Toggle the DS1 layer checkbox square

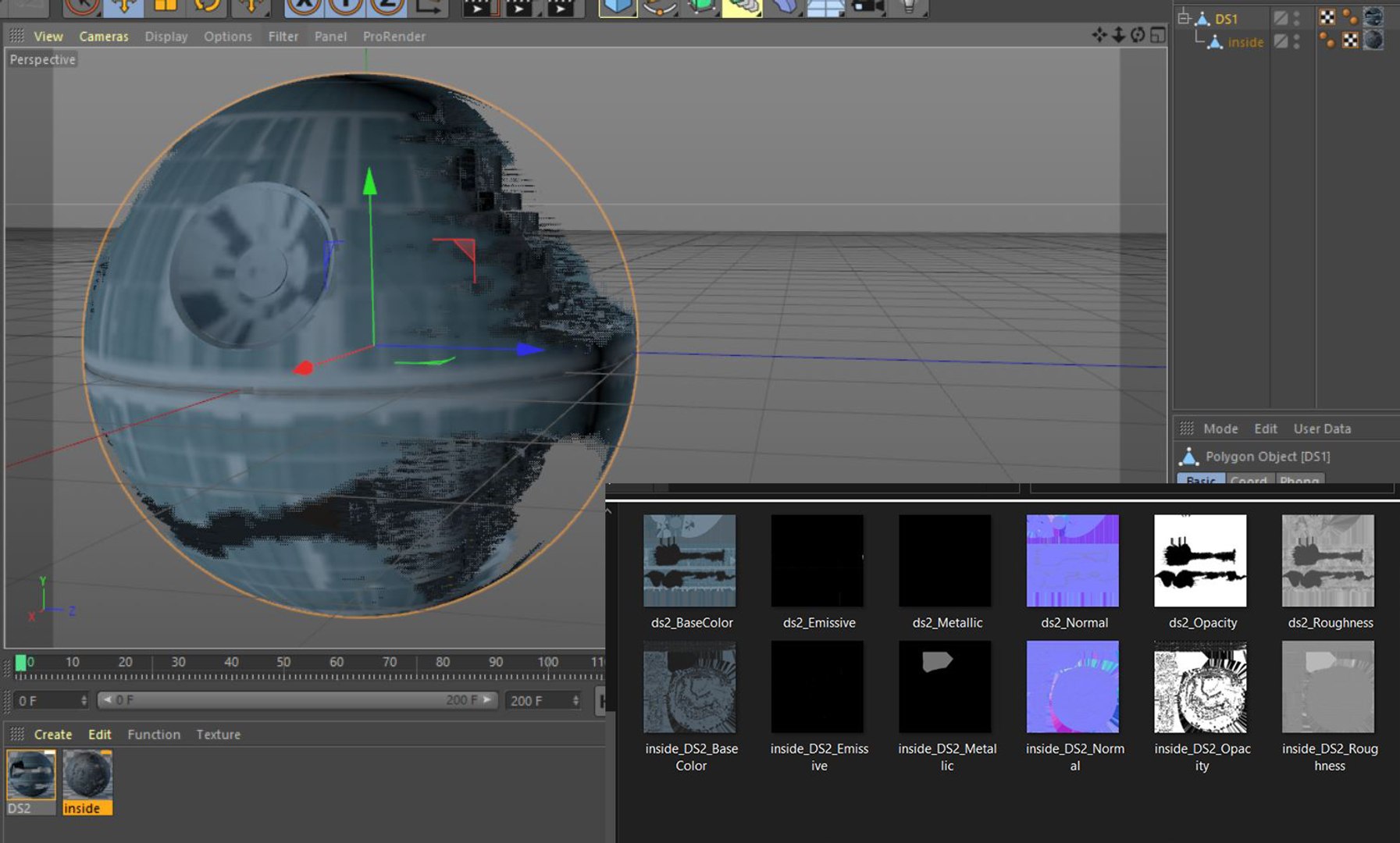1281,18
